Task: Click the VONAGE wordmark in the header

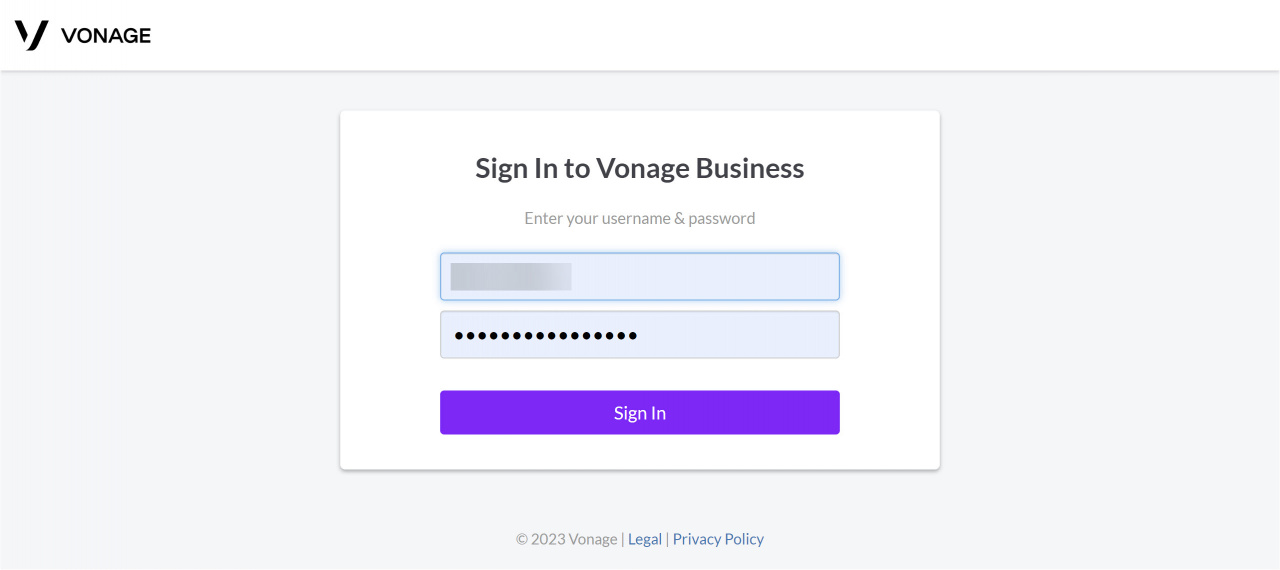Action: click(x=106, y=36)
